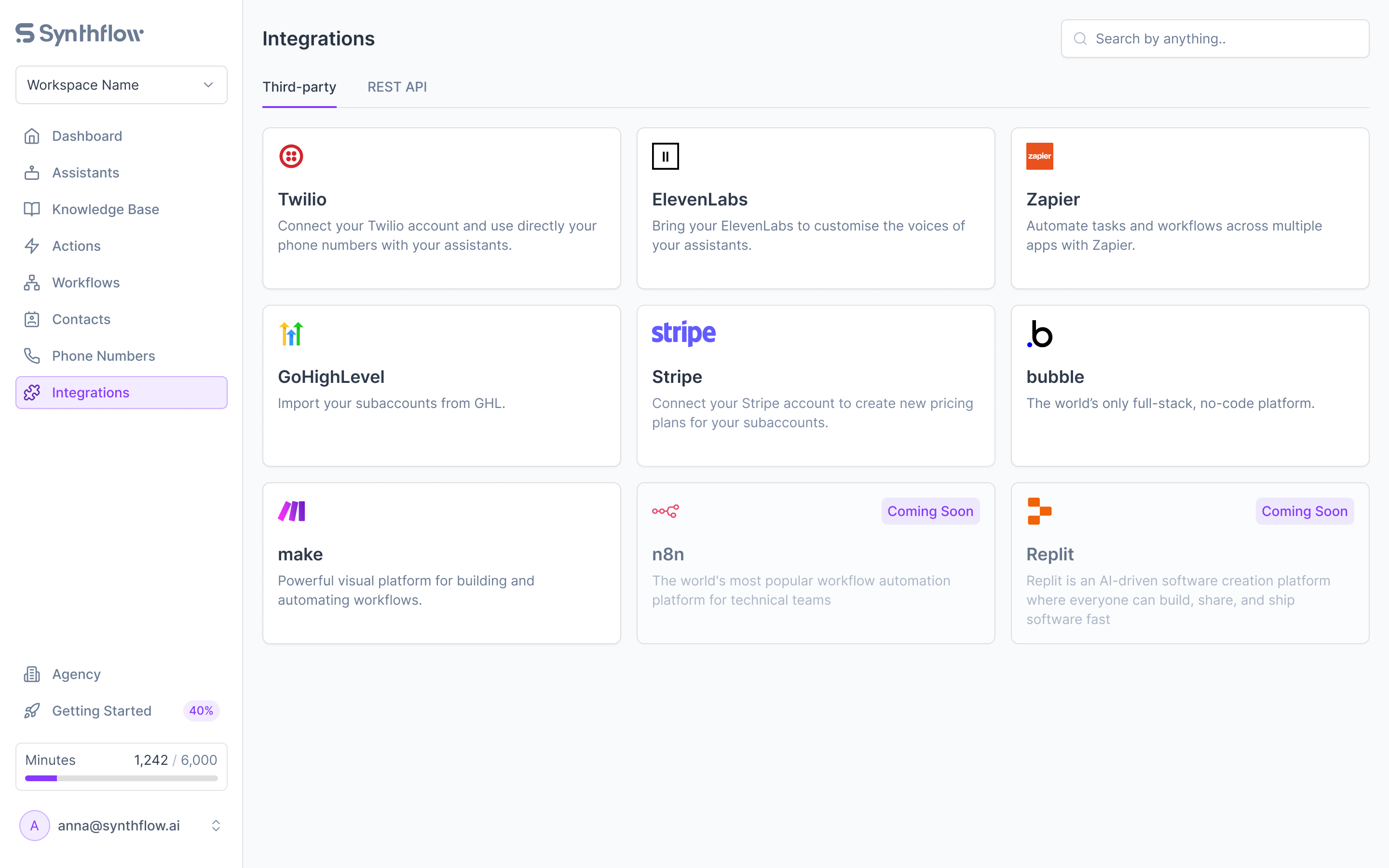Click the Workflows sidebar icon

tap(32, 283)
